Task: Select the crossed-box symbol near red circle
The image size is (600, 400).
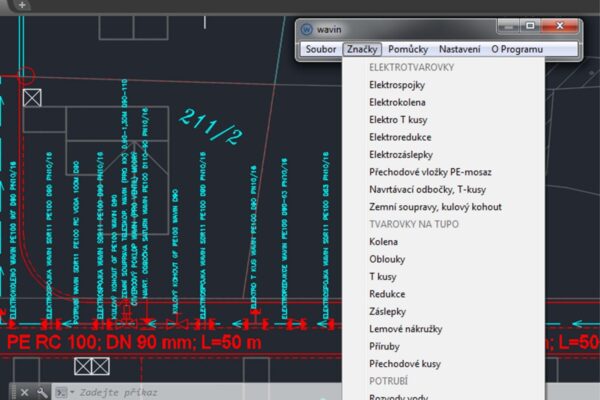Action: click(x=32, y=98)
